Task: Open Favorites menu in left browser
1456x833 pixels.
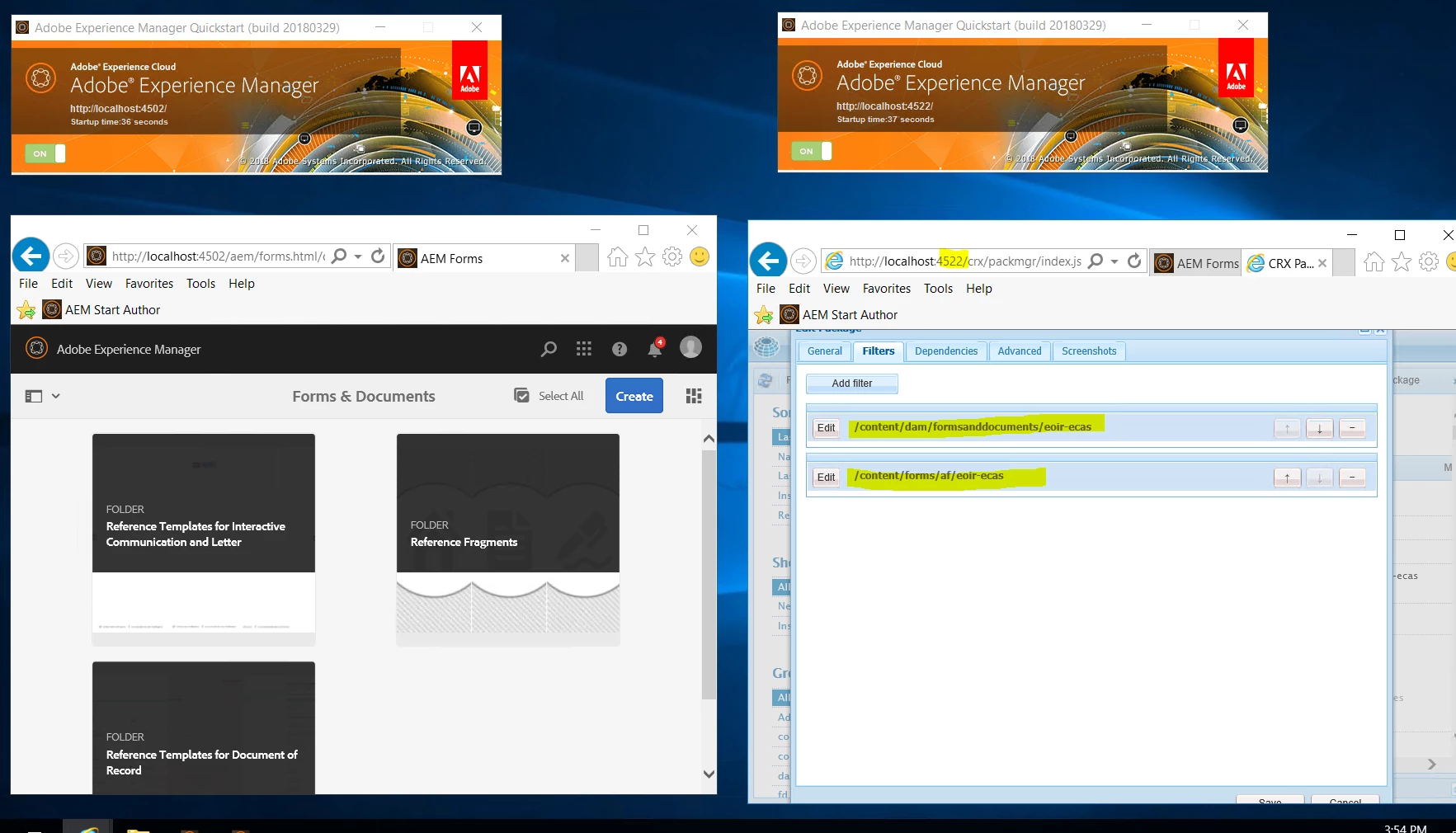Action: click(149, 284)
